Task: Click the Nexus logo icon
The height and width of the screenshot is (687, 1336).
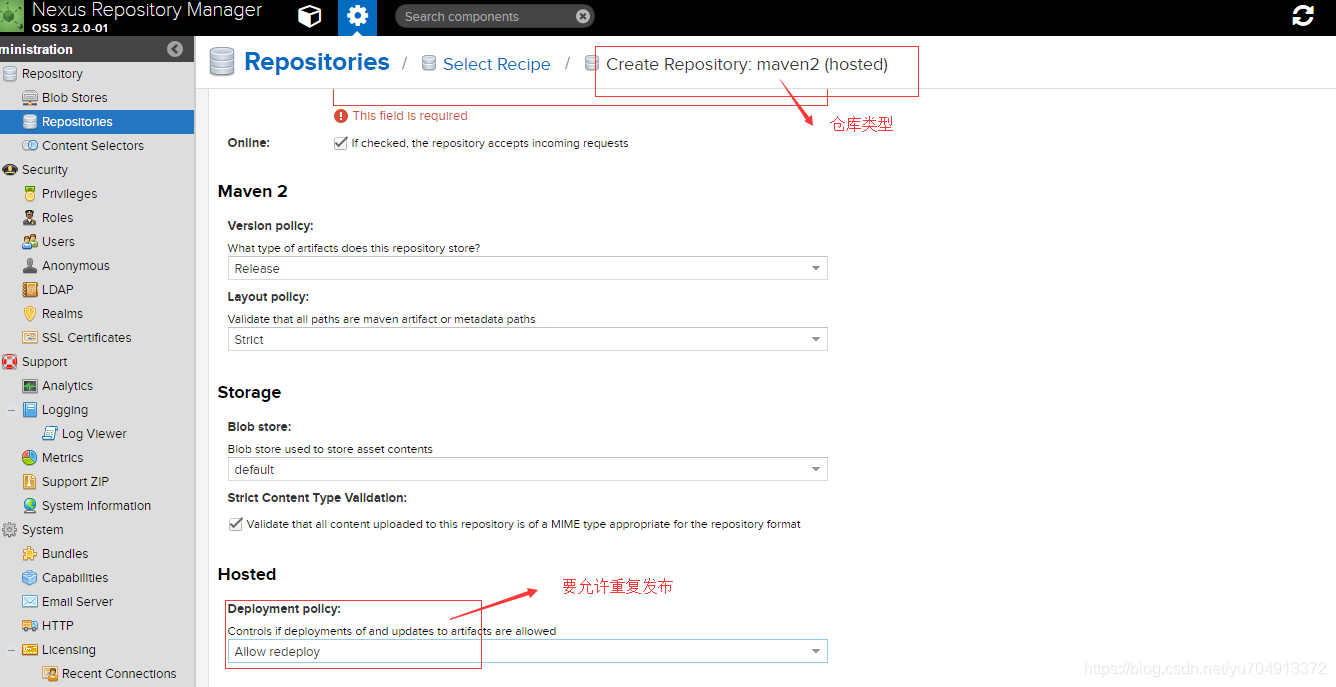Action: 12,16
